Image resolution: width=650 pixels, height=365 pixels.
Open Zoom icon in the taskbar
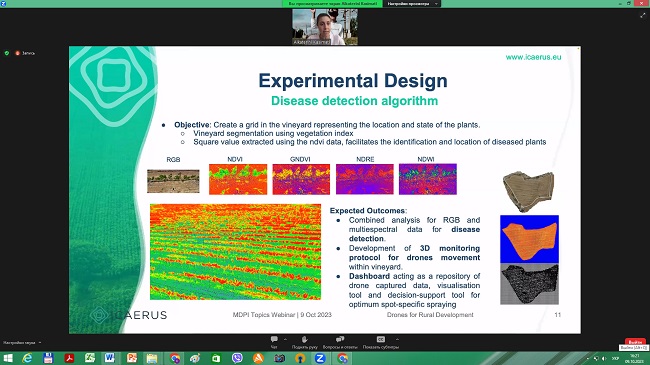(320, 358)
